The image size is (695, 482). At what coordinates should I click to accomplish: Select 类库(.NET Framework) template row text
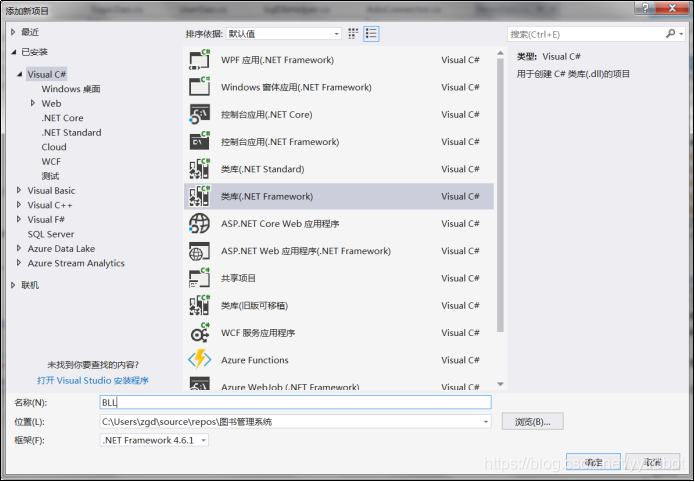click(267, 196)
